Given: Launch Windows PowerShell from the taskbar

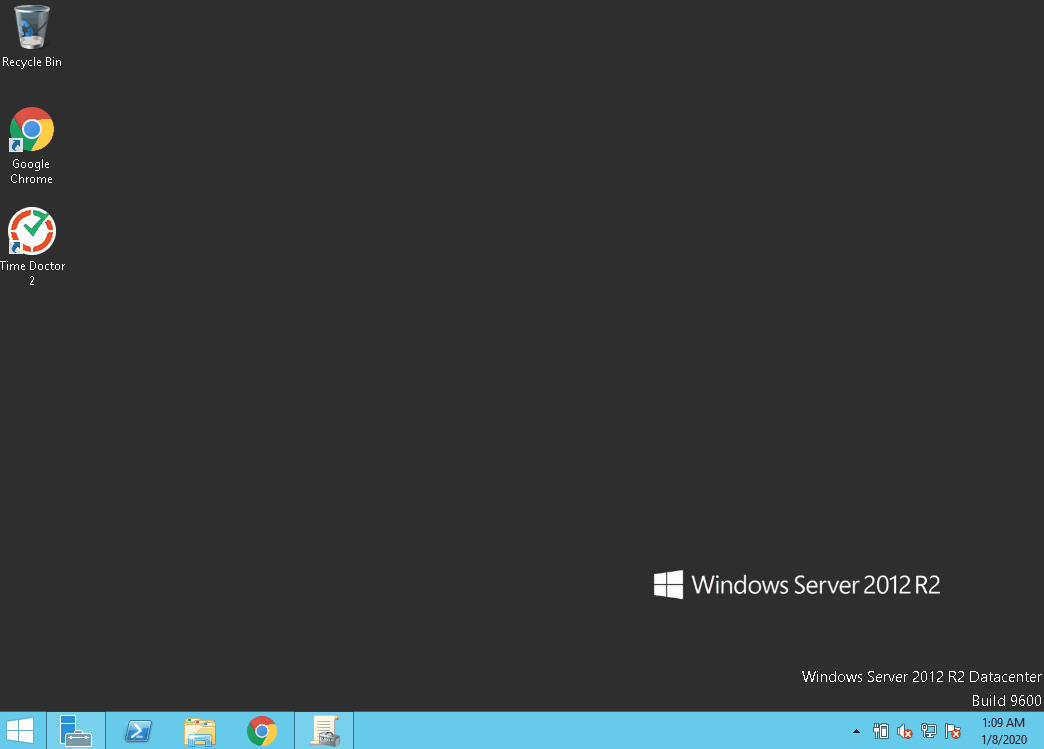Looking at the screenshot, I should (x=138, y=731).
